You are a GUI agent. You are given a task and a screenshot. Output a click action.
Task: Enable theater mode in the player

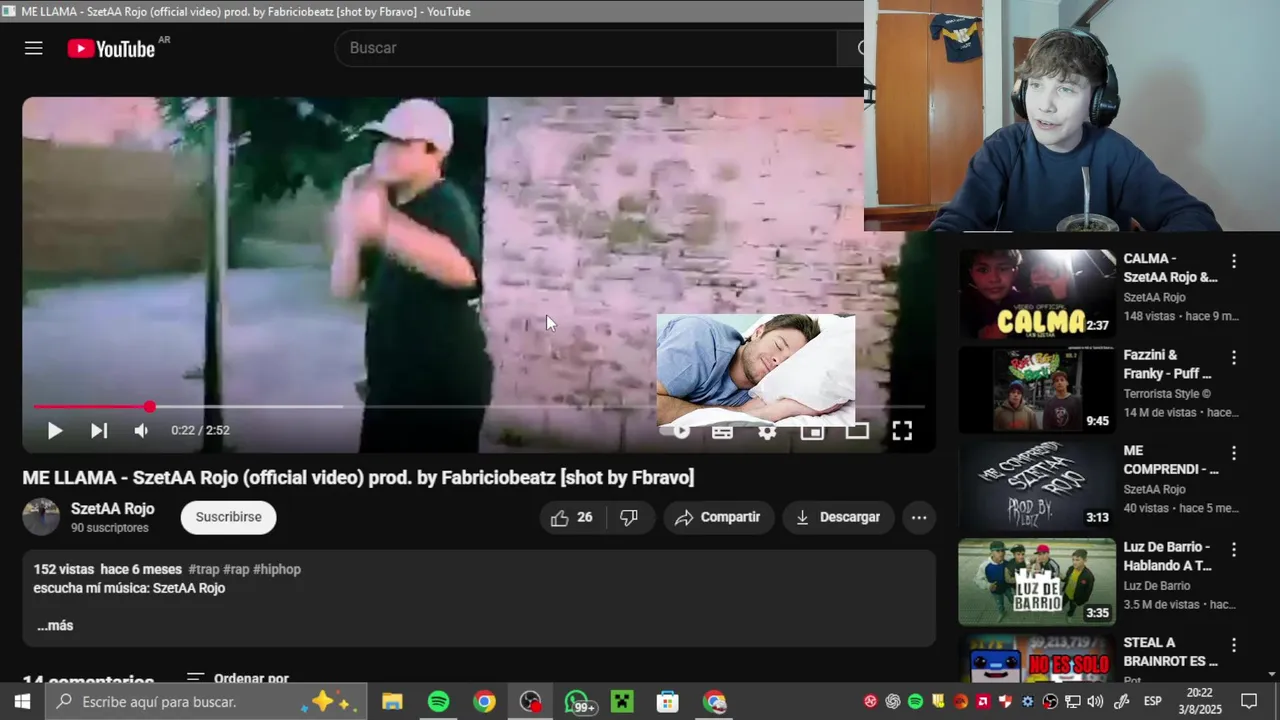857,432
